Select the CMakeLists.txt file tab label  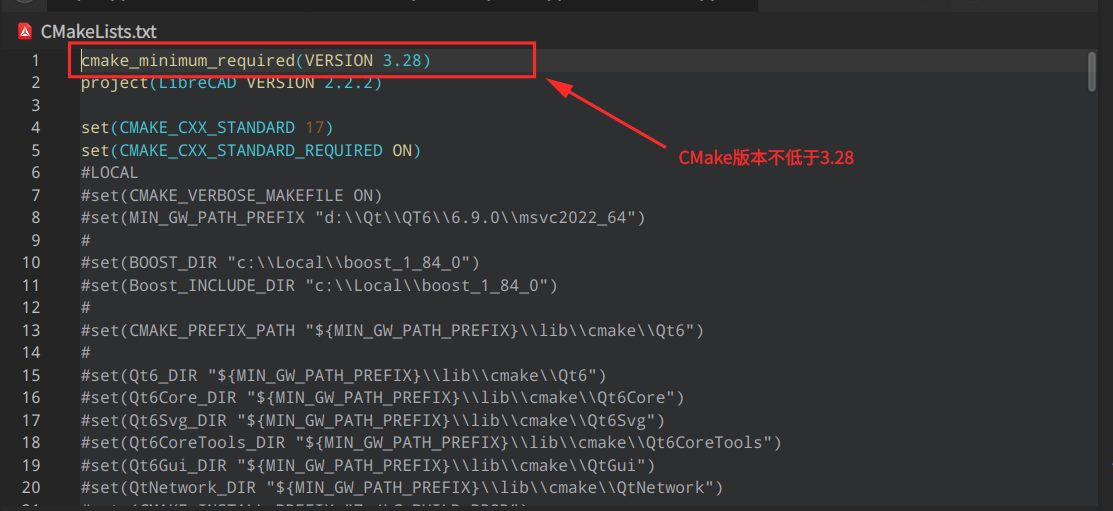coord(99,31)
